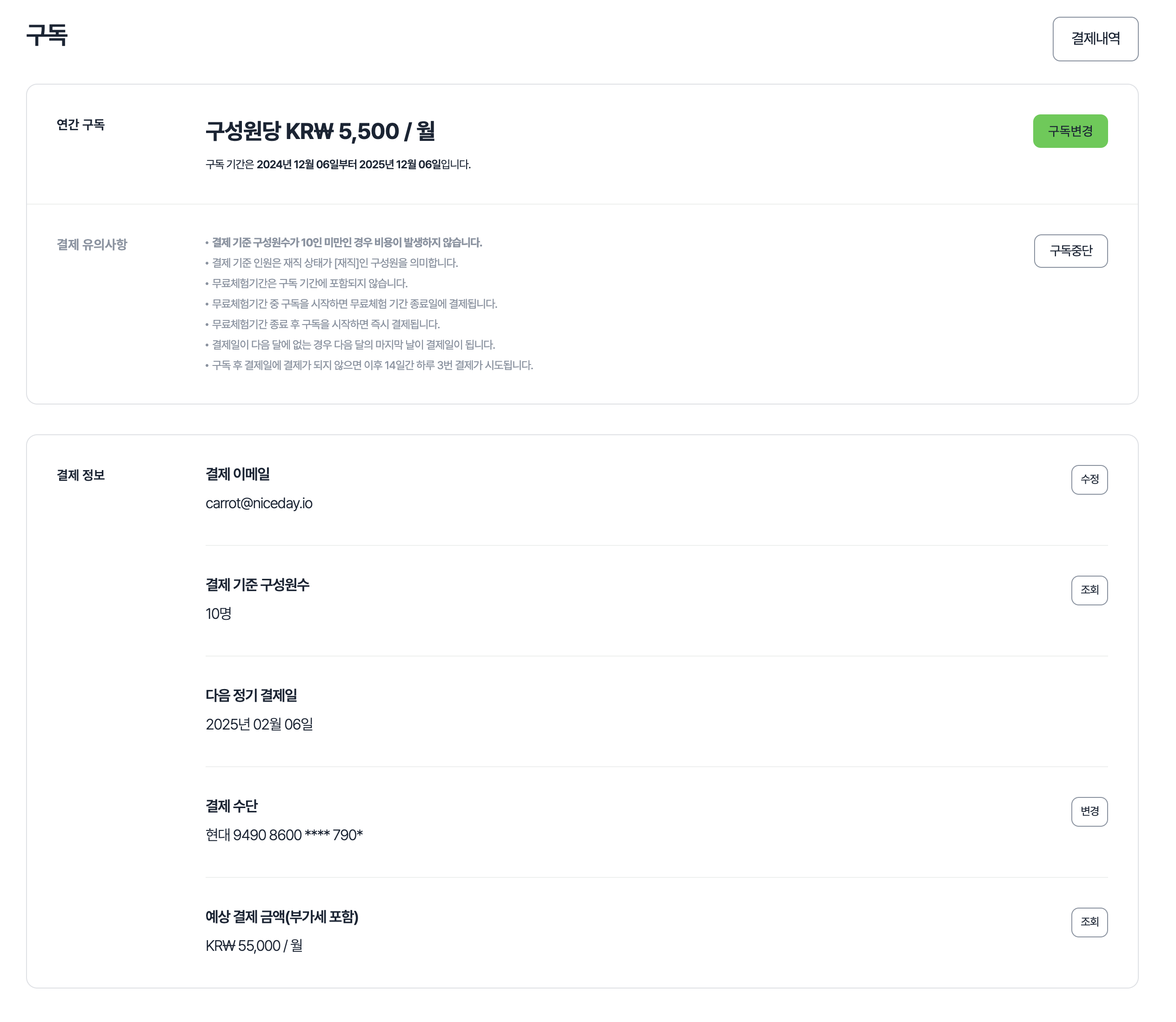
Task: Click 조회 beside 예상 결제 금액
Action: click(x=1089, y=922)
